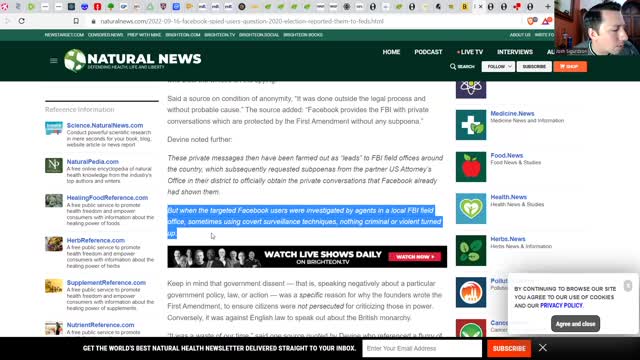Image resolution: width=640 pixels, height=360 pixels.
Task: Click the white Subscribe button in header
Action: point(534,67)
